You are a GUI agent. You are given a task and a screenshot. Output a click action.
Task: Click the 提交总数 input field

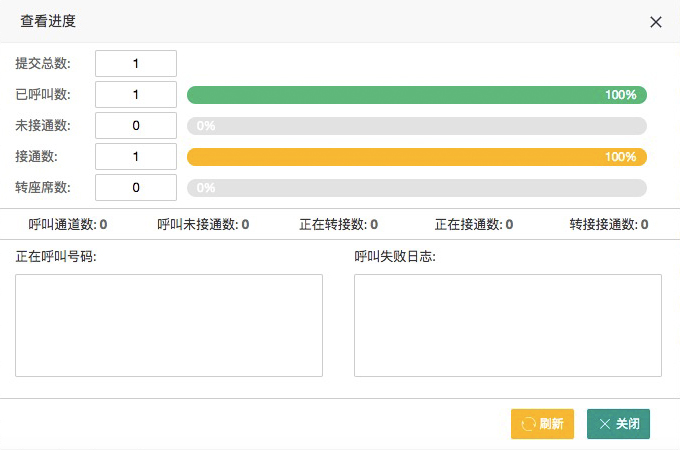pos(136,64)
